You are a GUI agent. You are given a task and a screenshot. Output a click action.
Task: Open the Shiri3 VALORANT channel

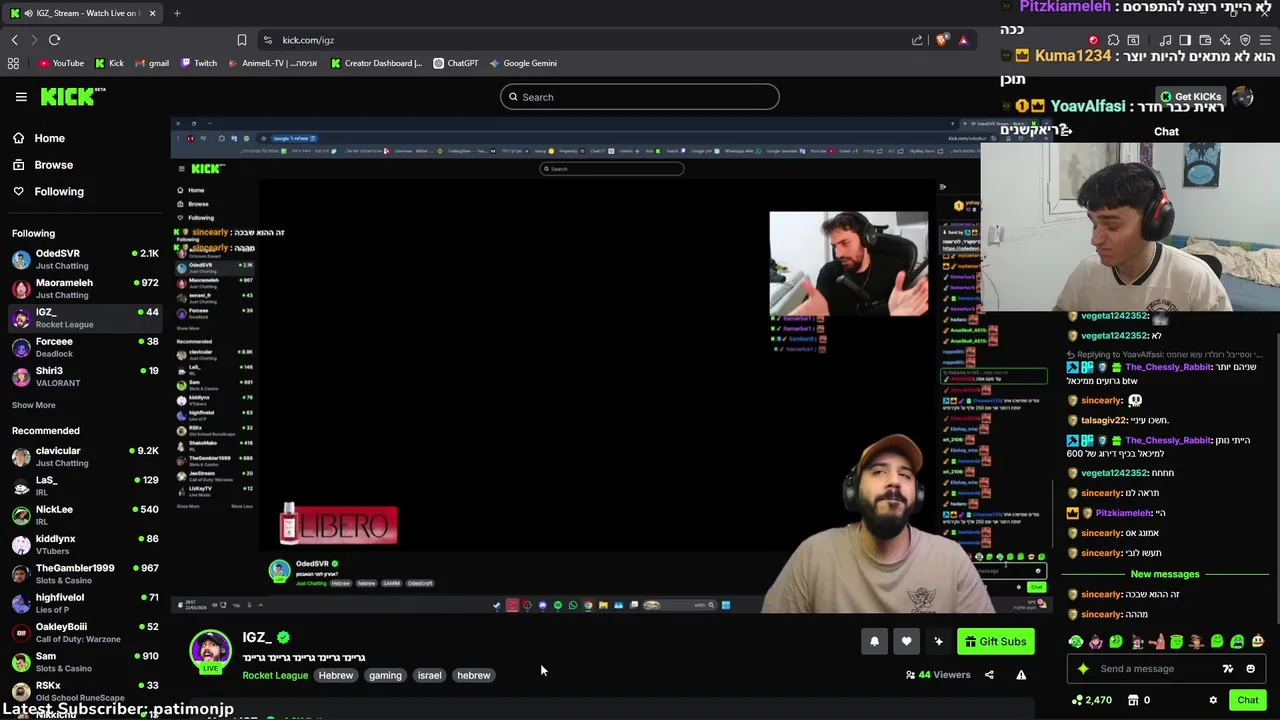click(x=85, y=376)
